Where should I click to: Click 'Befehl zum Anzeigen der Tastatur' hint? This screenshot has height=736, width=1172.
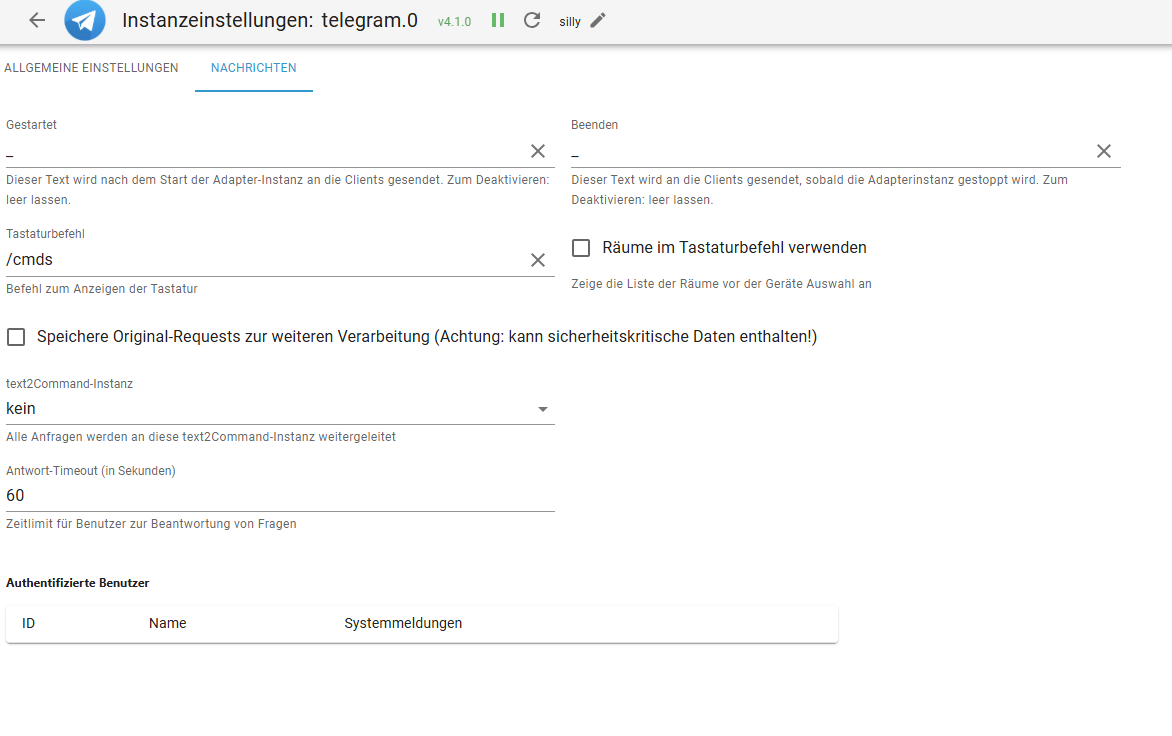(x=102, y=289)
